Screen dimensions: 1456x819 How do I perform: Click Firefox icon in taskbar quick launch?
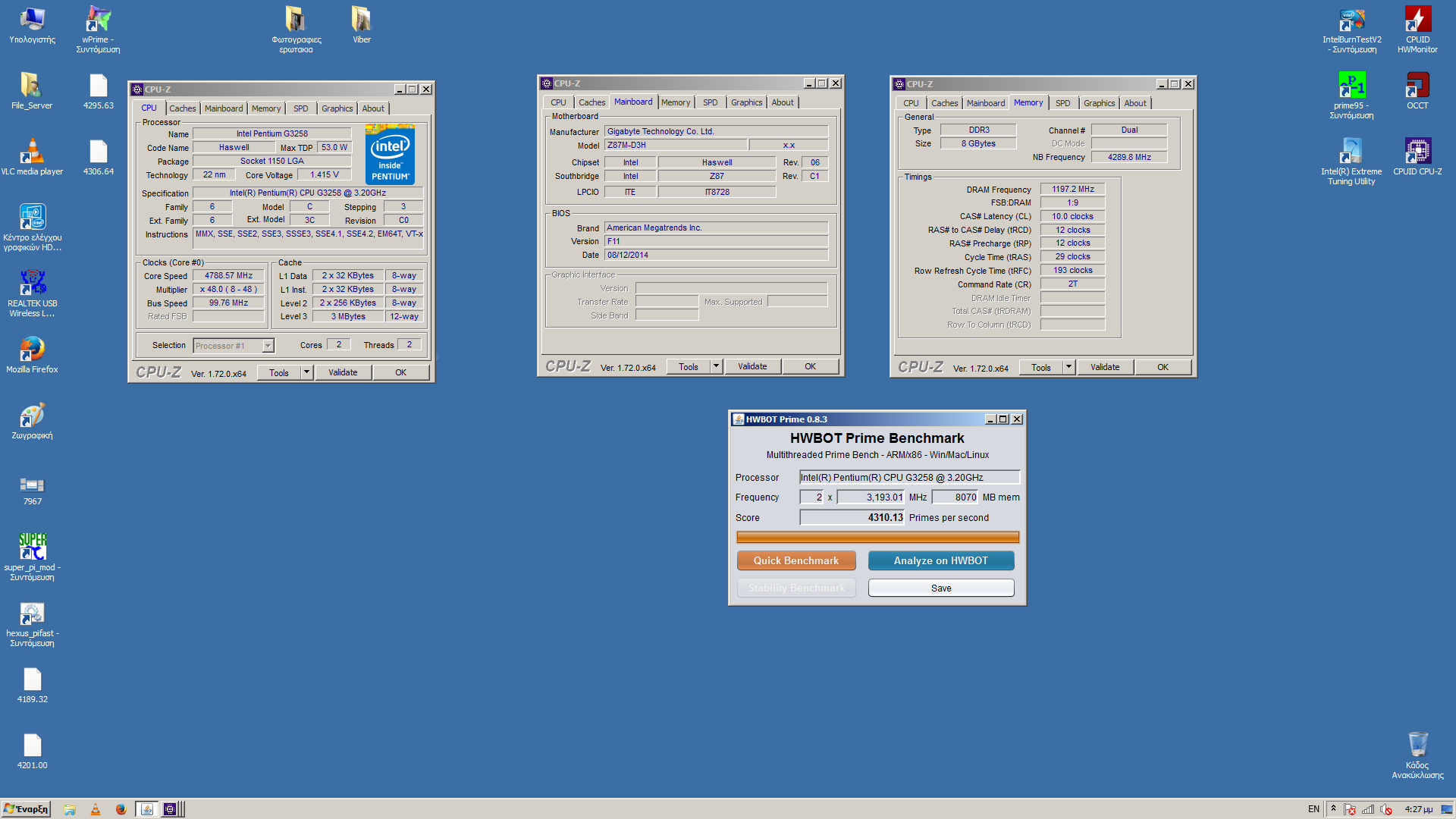coord(121,809)
